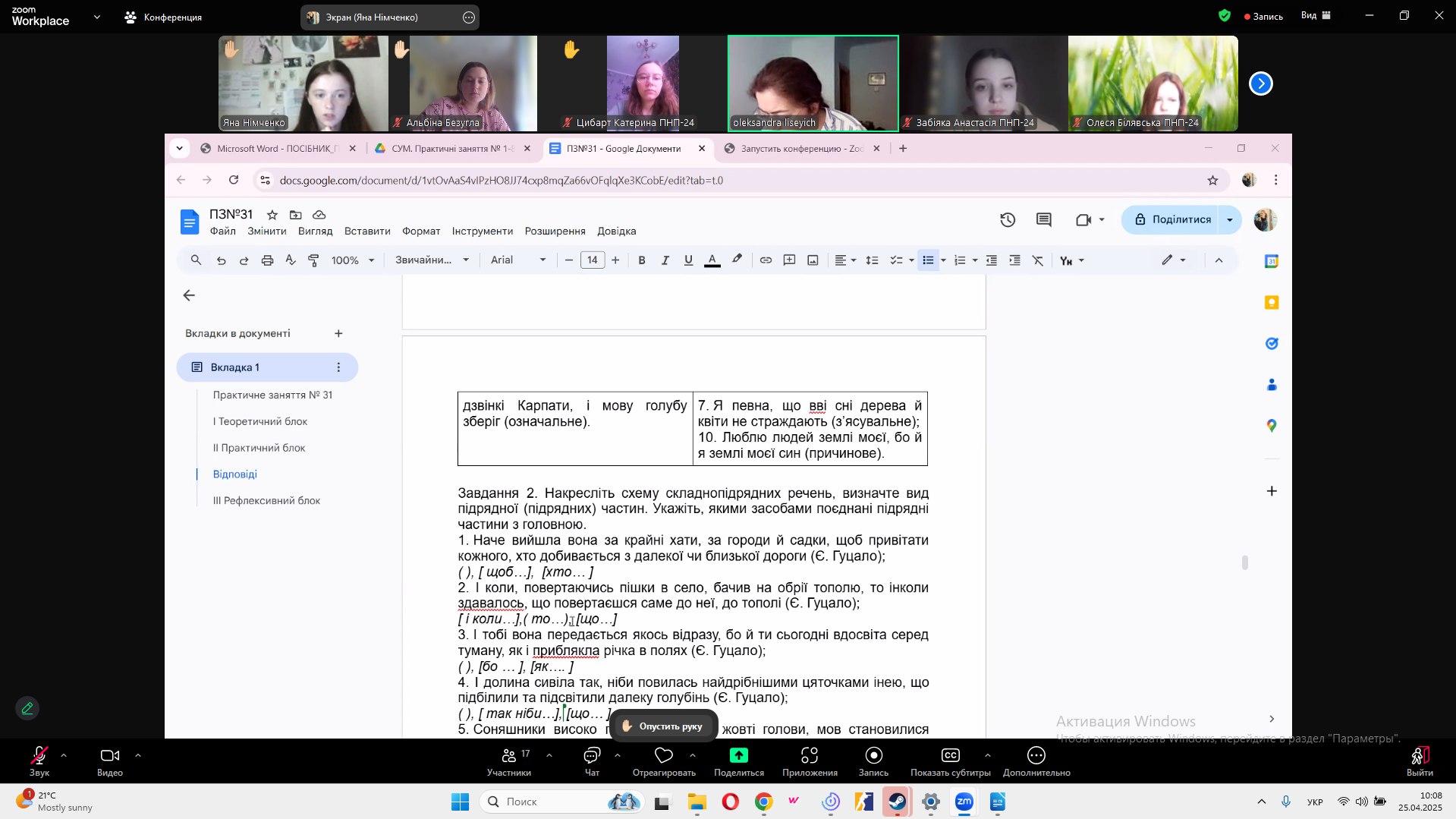1456x819 pixels.
Task: Toggle bold formatting
Action: click(642, 260)
